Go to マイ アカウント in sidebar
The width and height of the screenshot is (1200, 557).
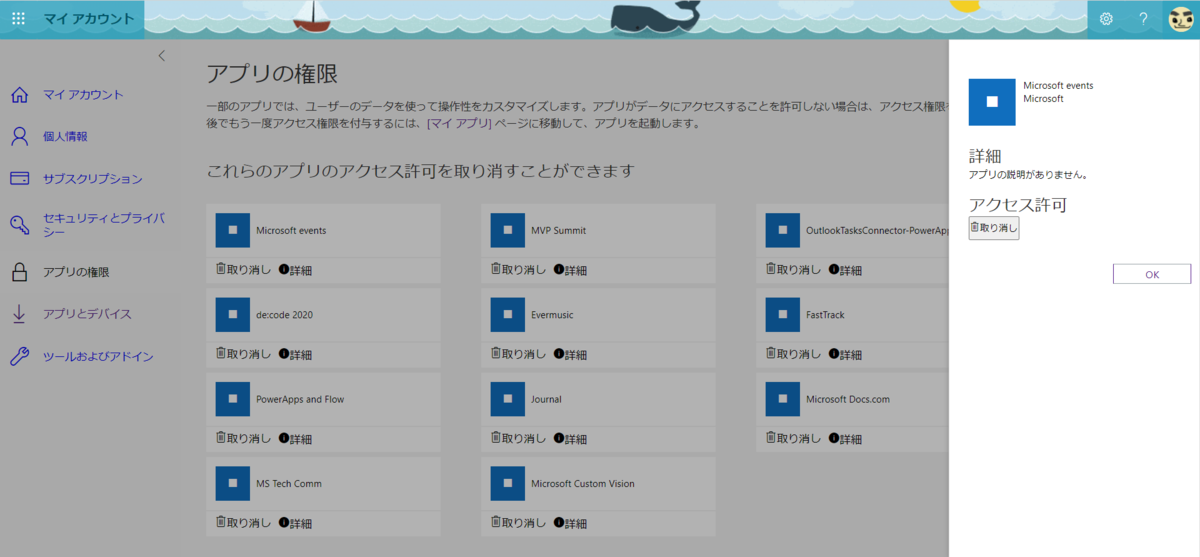tap(83, 95)
